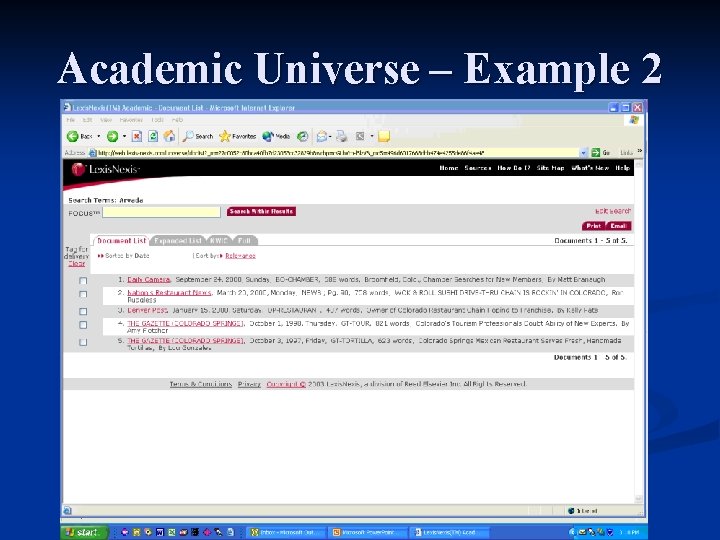Screen dimensions: 720x540
Task: Click Site Map navigation link
Action: click(550, 168)
